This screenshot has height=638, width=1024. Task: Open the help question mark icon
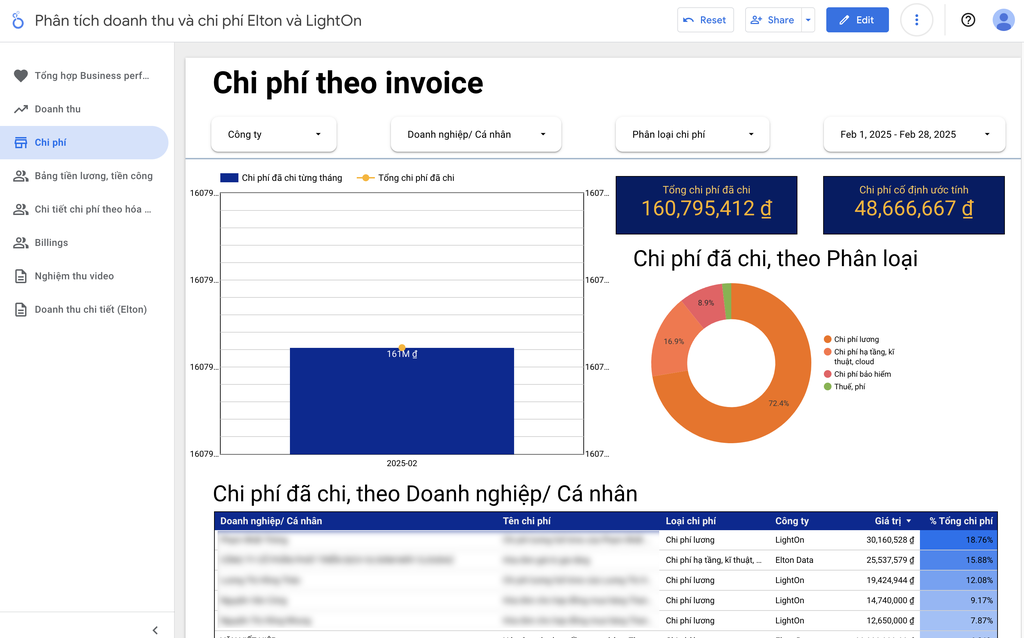coord(967,20)
